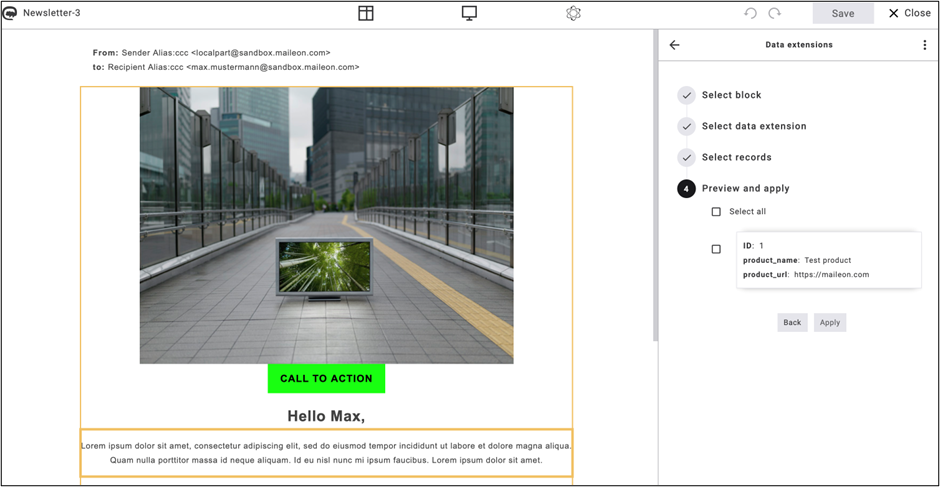Click the product_url value https://maileon.com

(x=831, y=275)
